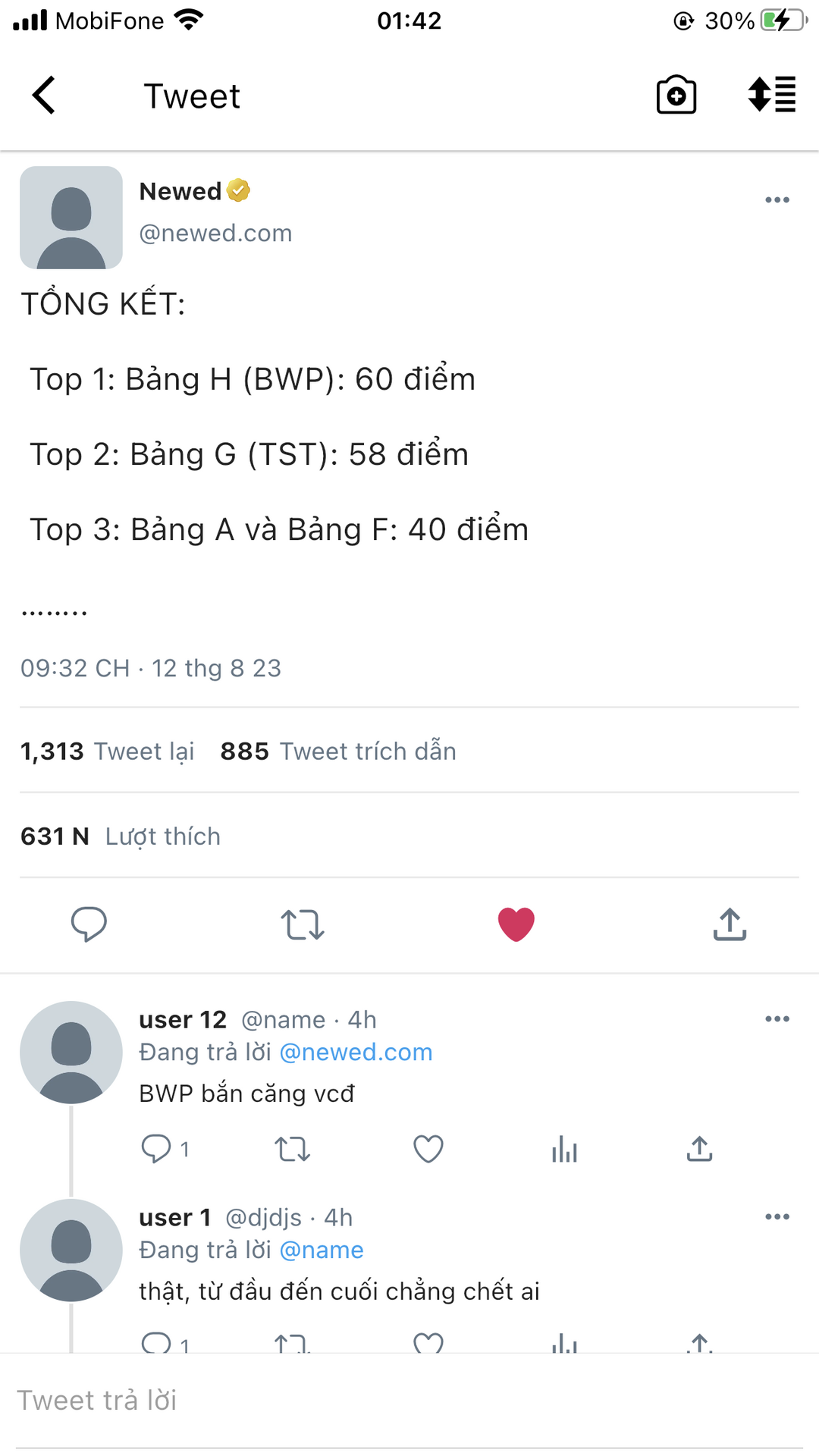Retweet user 12's reply
The width and height of the screenshot is (819, 1456).
click(x=292, y=1150)
